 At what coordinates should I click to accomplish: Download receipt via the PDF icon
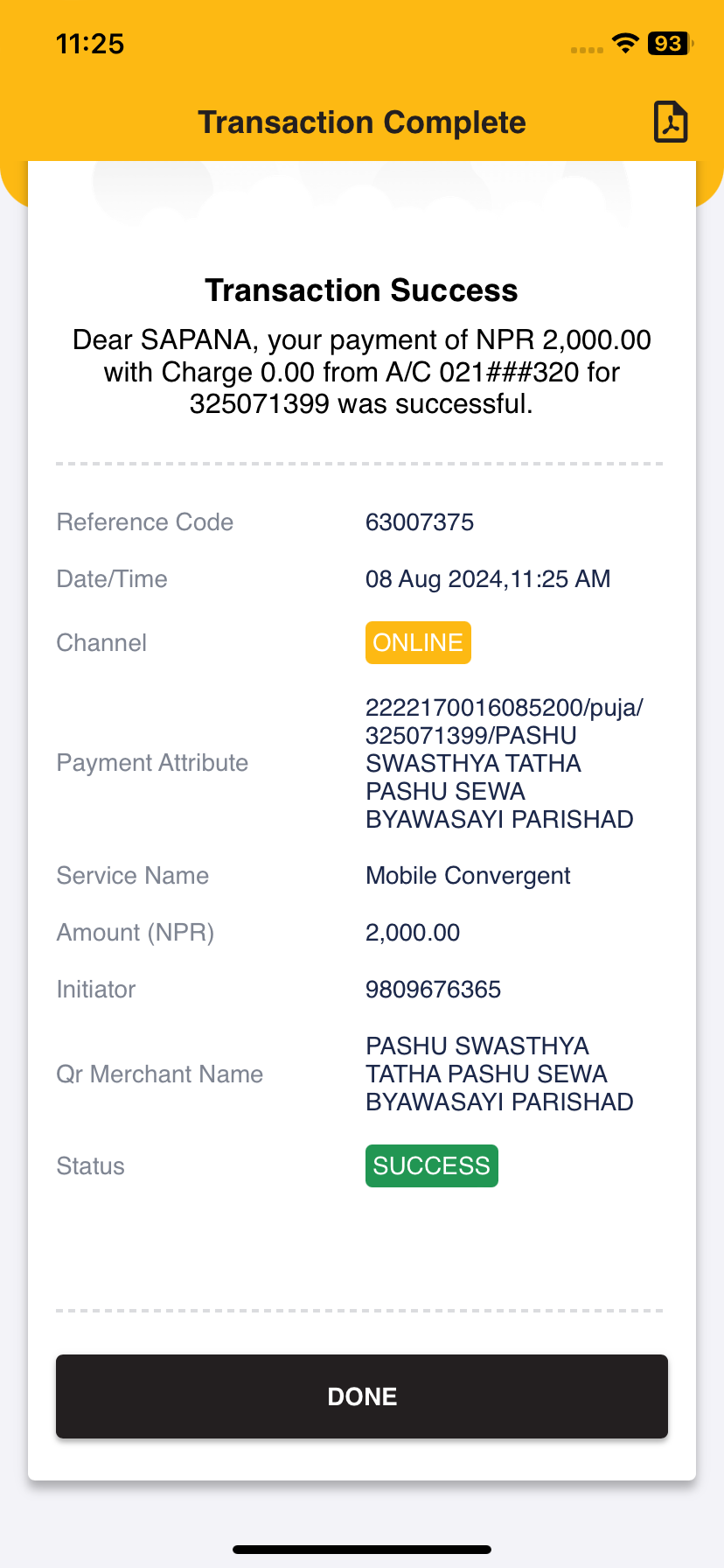coord(671,122)
